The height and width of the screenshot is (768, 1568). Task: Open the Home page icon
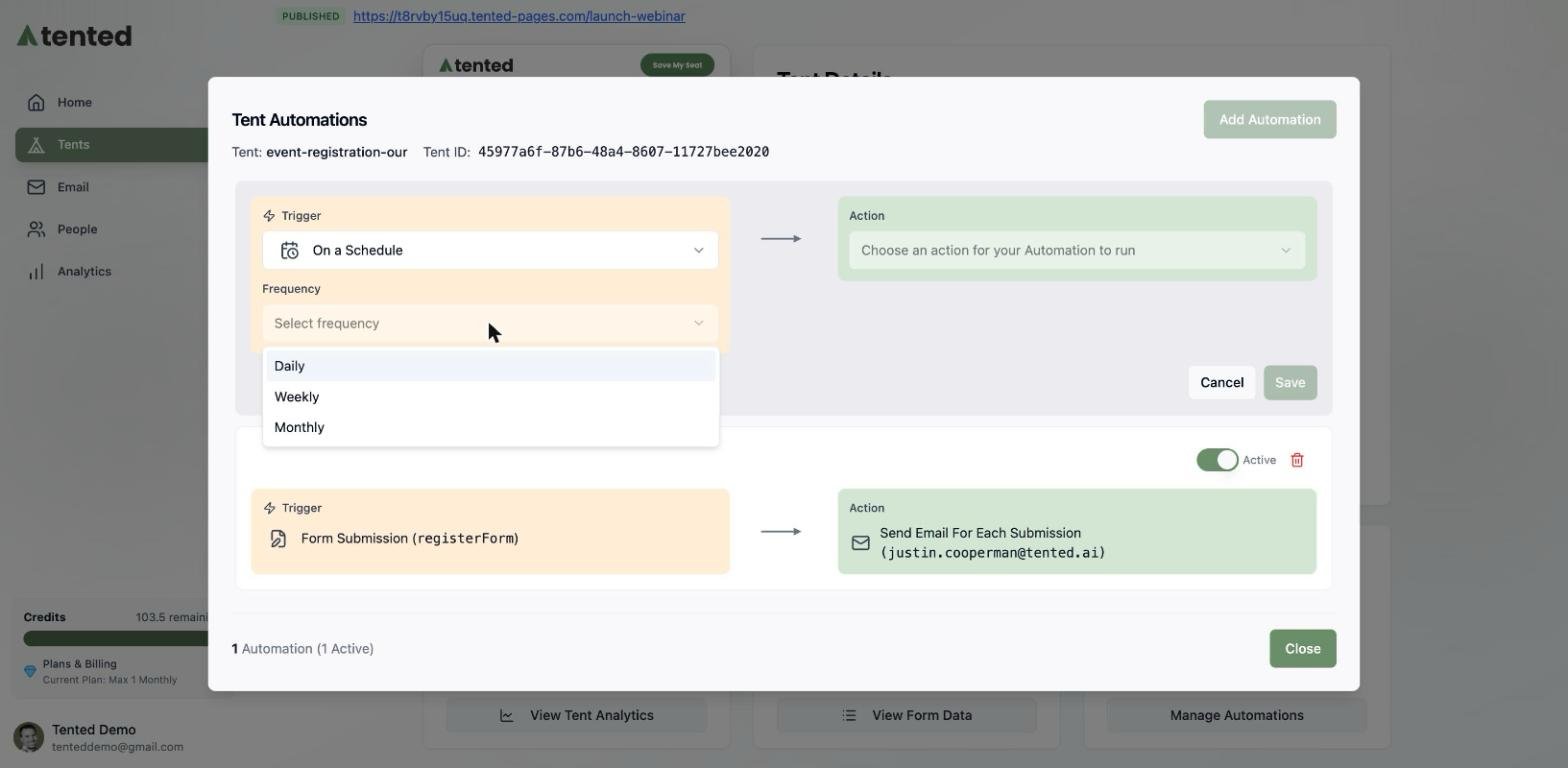pos(36,102)
